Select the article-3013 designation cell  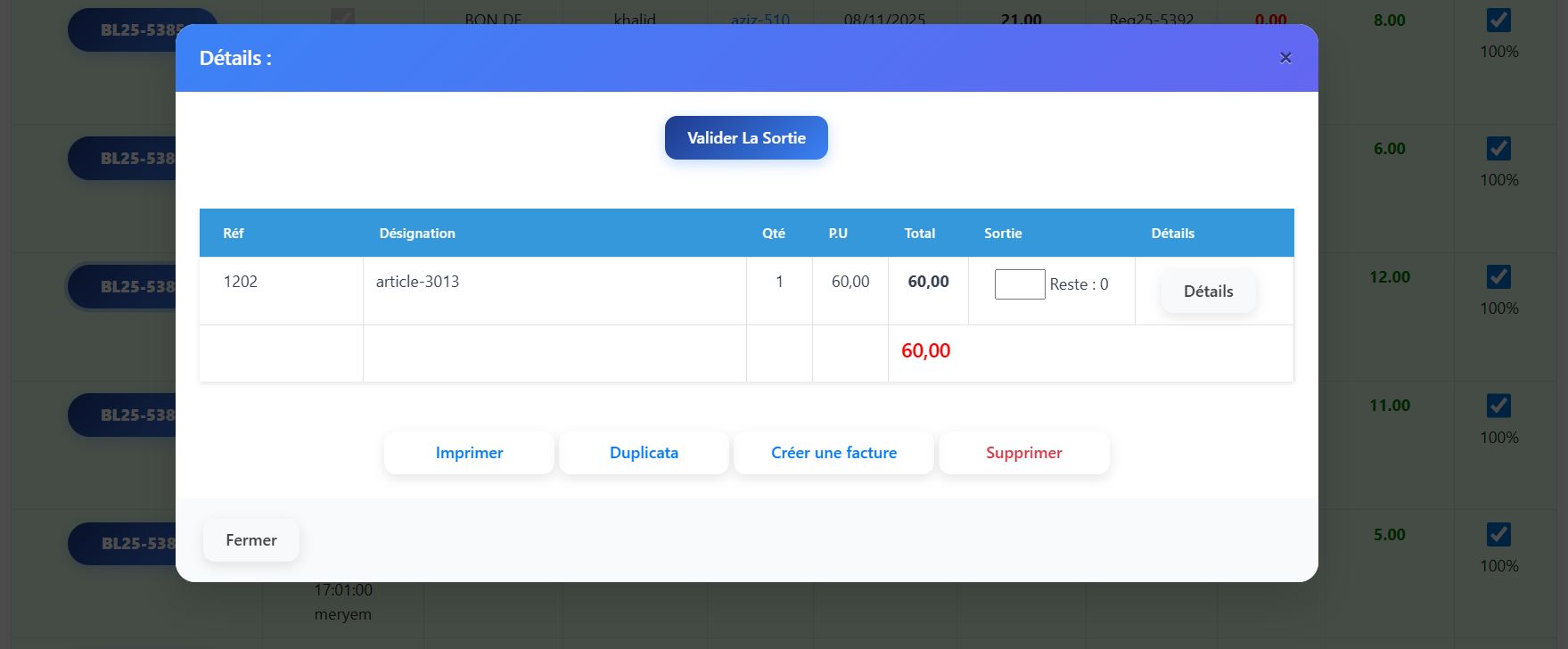coord(417,282)
